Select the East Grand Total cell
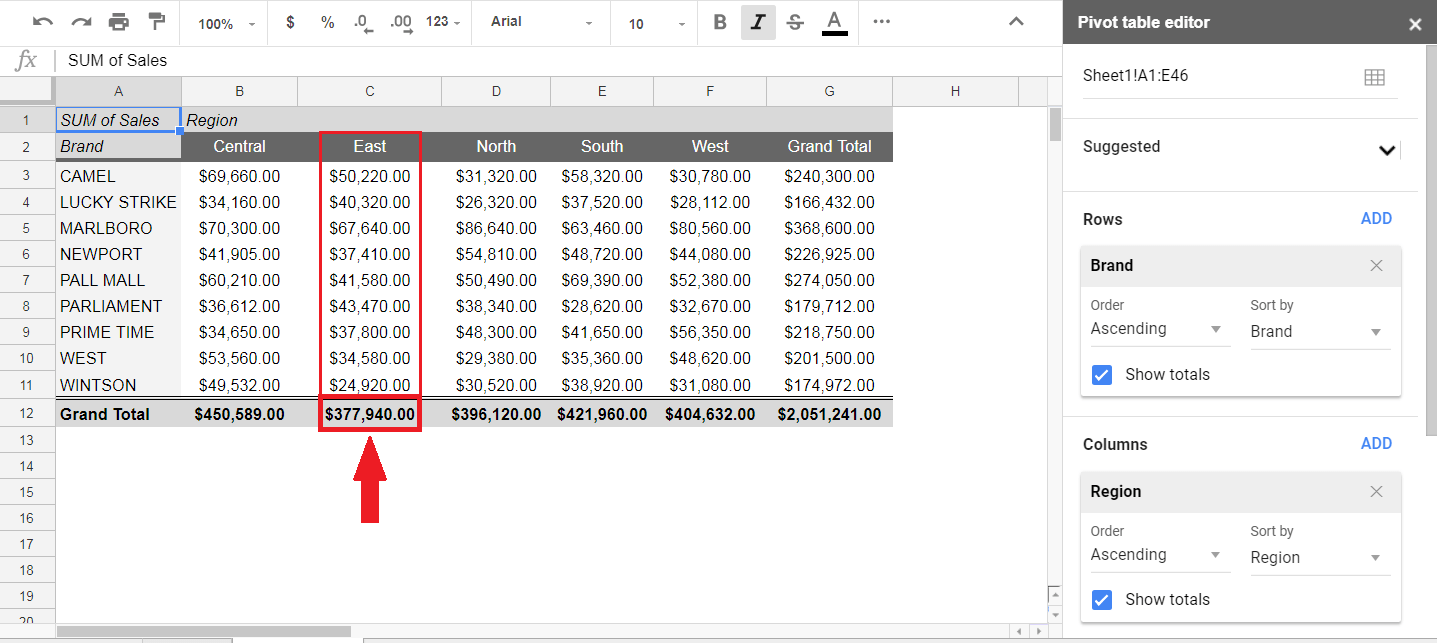 tap(369, 414)
